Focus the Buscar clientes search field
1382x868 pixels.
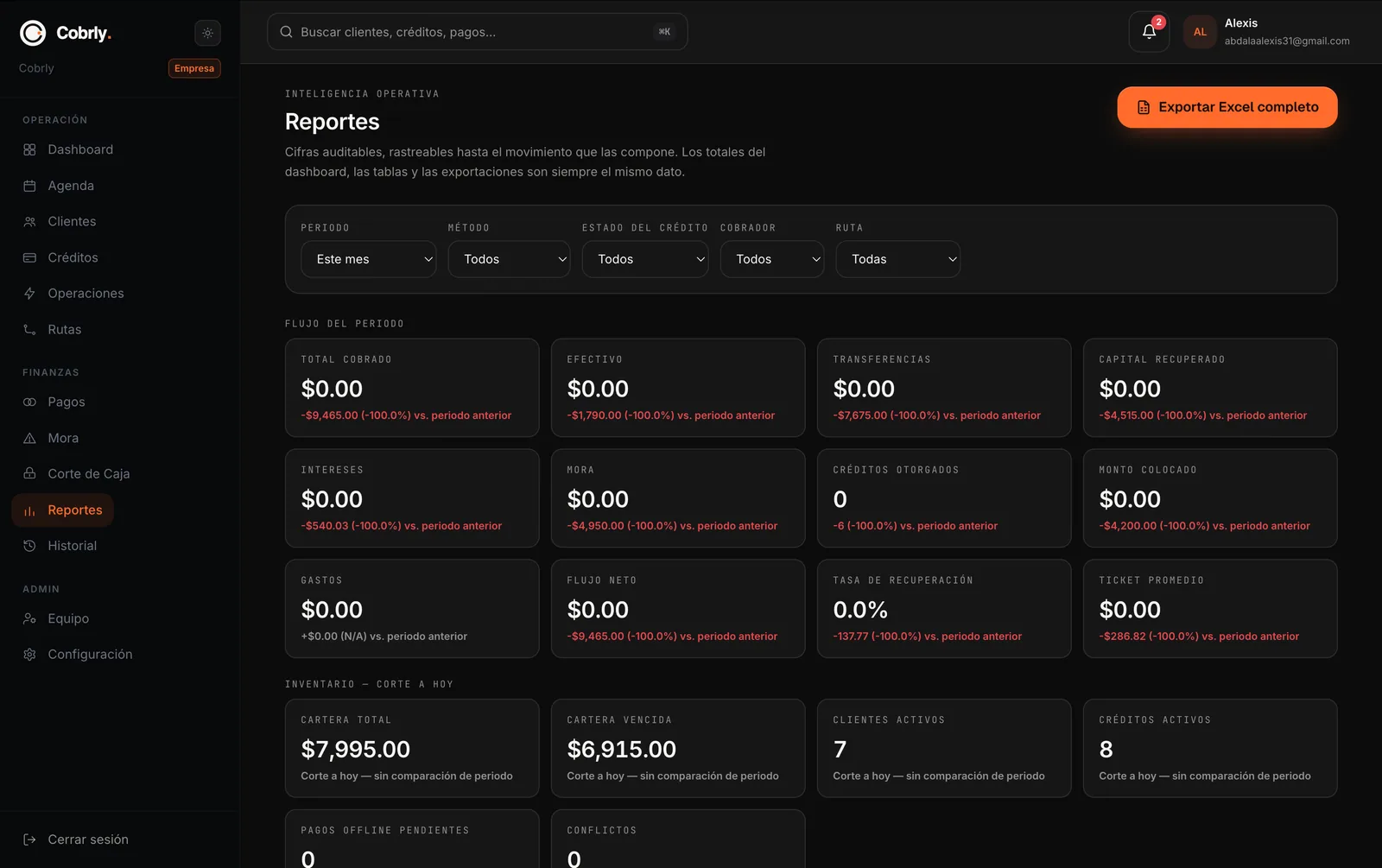click(478, 32)
